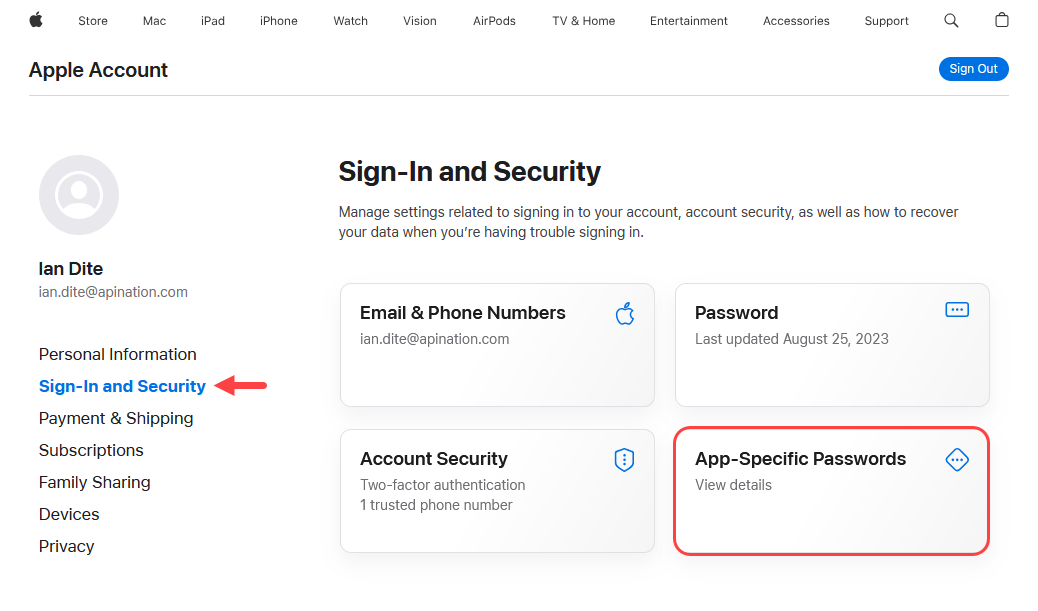Select Payment & Shipping in sidebar
The height and width of the screenshot is (611, 1038).
[x=116, y=418]
